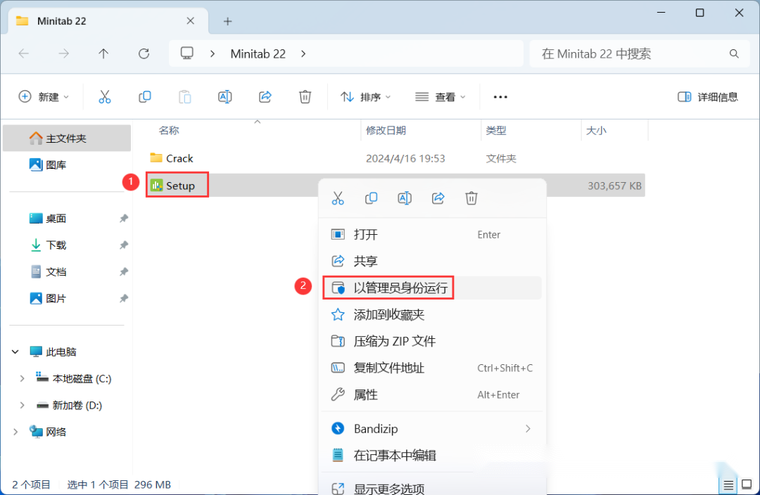This screenshot has height=495, width=760.
Task: Unpin 下载 using its pin icon
Action: pyautogui.click(x=124, y=245)
